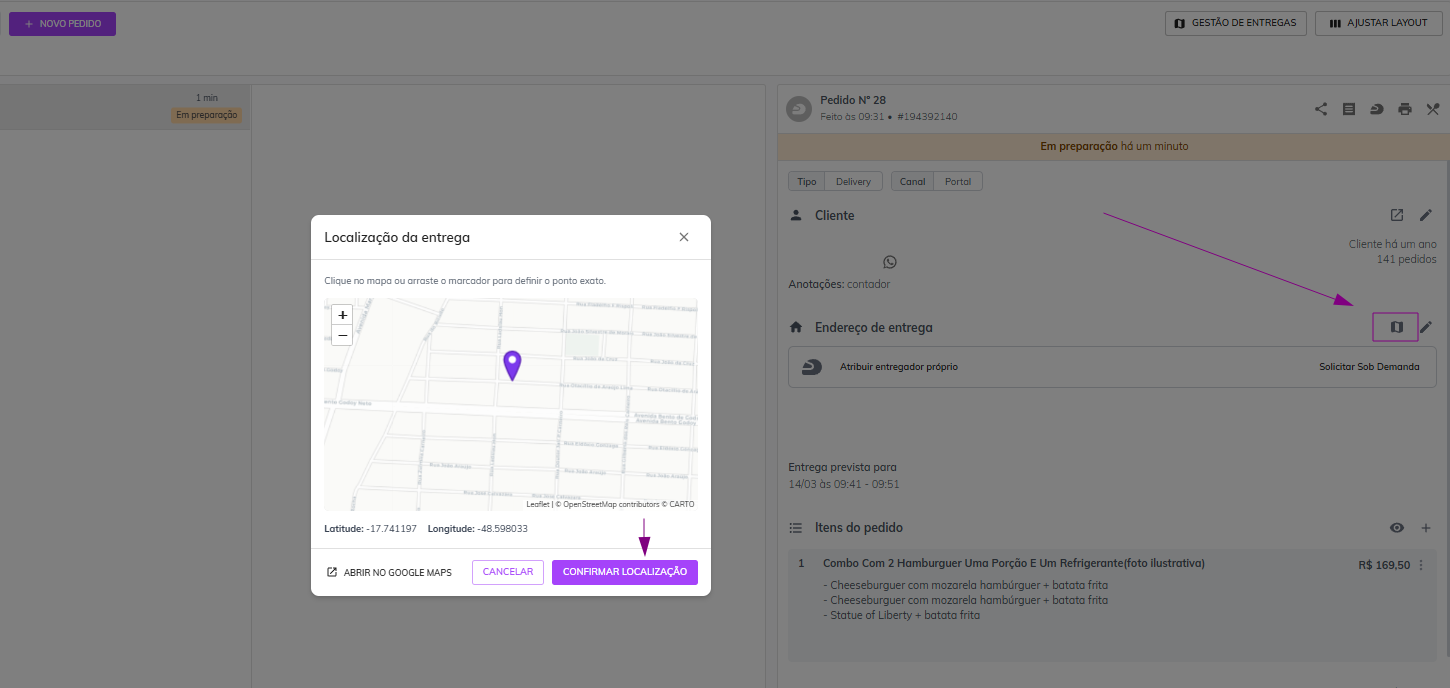The height and width of the screenshot is (688, 1450).
Task: Open three-dot menu for the combo item
Action: [x=1421, y=565]
